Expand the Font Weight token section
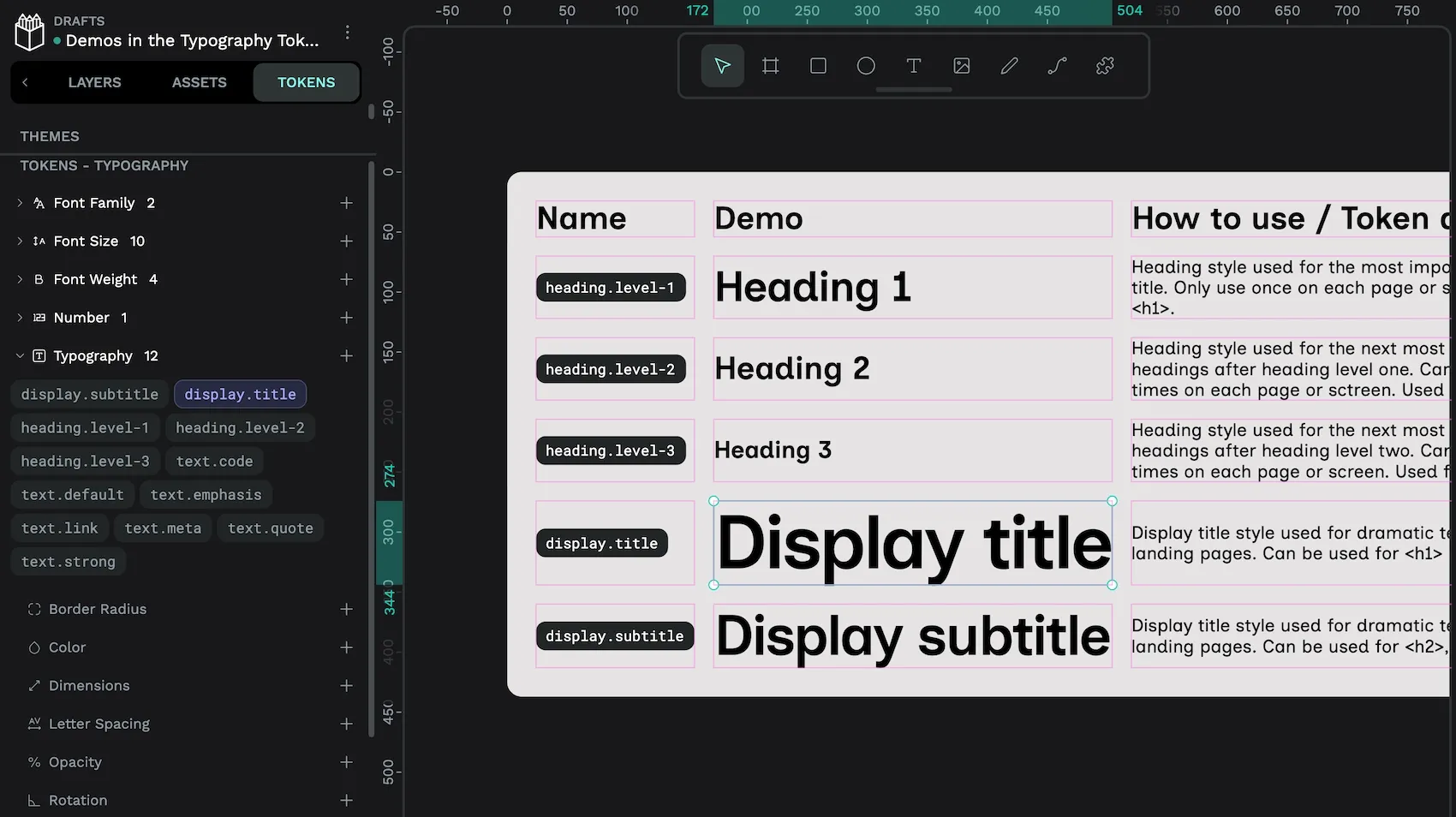The height and width of the screenshot is (817, 1456). (20, 279)
